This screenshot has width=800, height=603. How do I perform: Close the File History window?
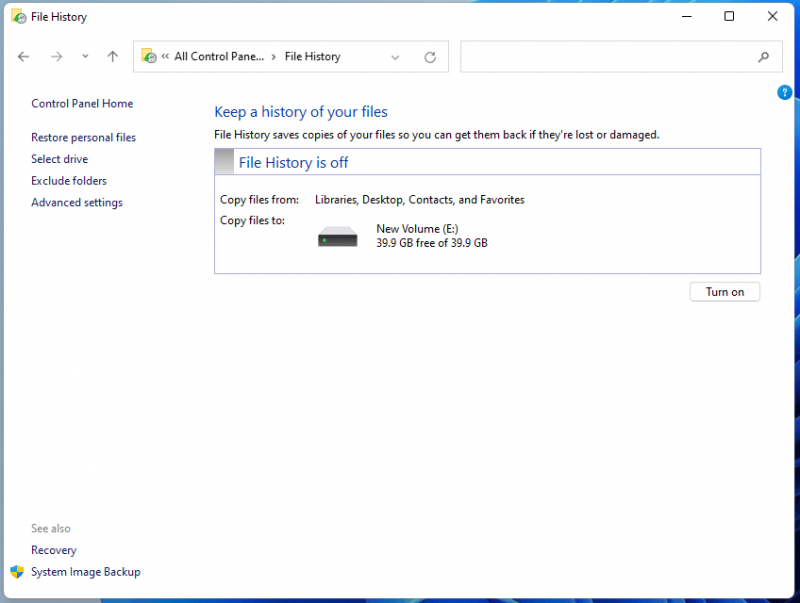click(x=772, y=16)
